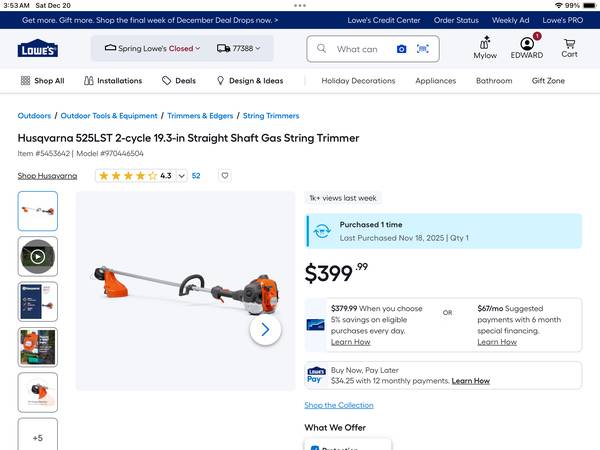
Task: Open the Shop the Collection link
Action: [339, 405]
